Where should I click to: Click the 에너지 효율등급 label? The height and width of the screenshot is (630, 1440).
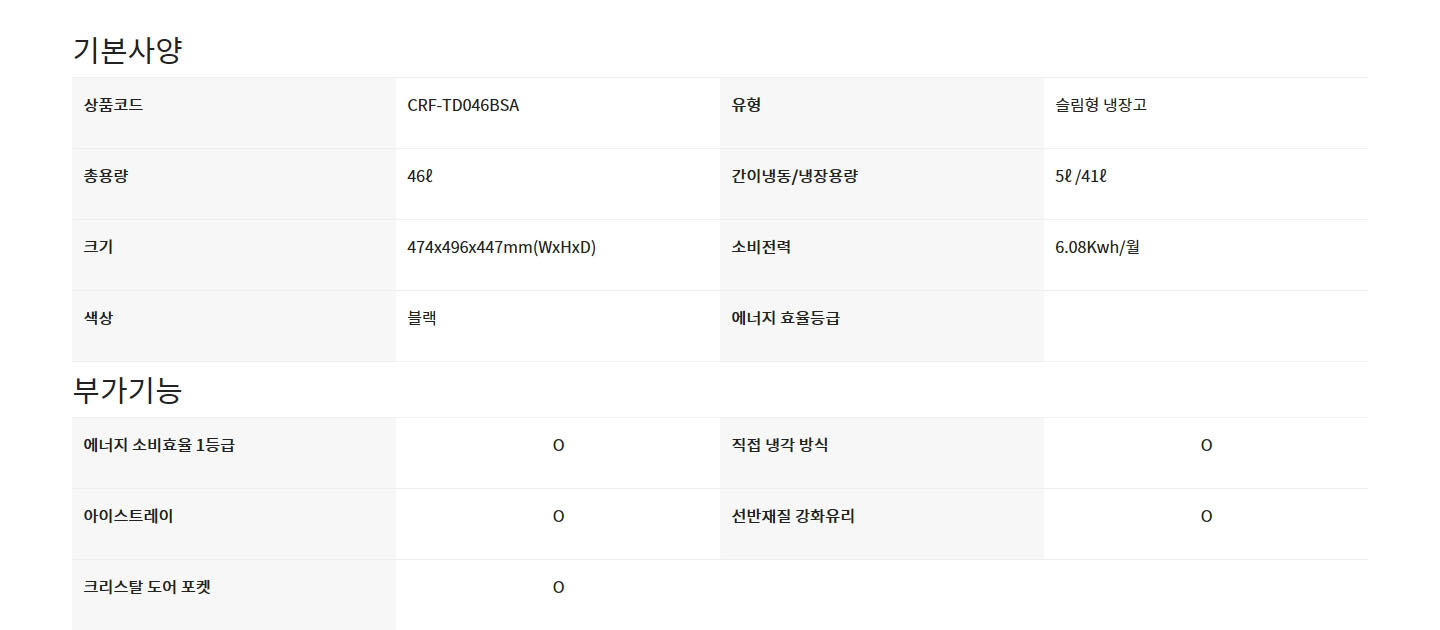point(786,318)
